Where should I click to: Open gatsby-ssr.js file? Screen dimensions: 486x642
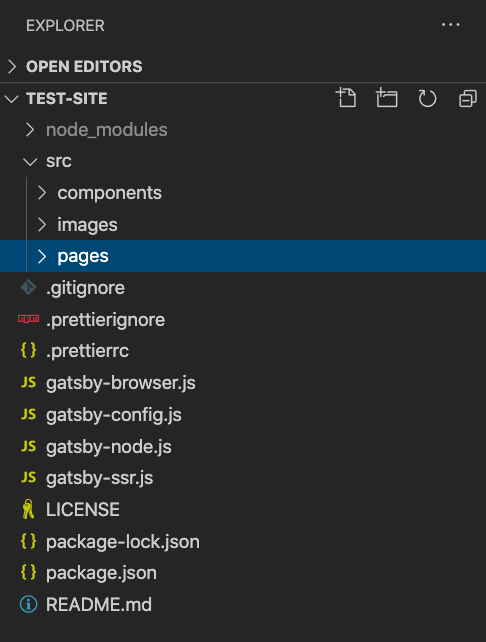click(x=99, y=478)
